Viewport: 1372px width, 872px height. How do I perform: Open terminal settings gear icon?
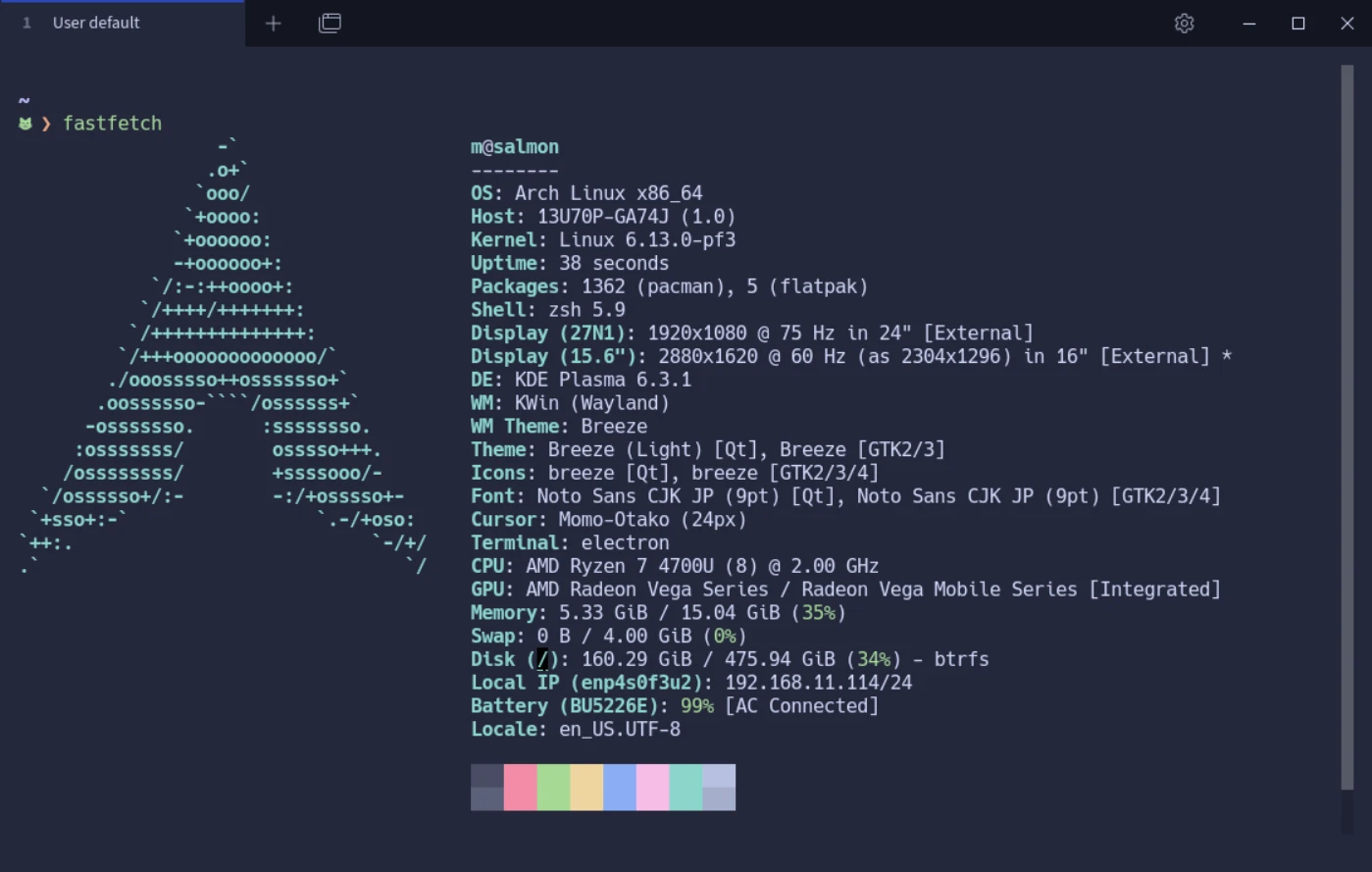pos(1185,24)
